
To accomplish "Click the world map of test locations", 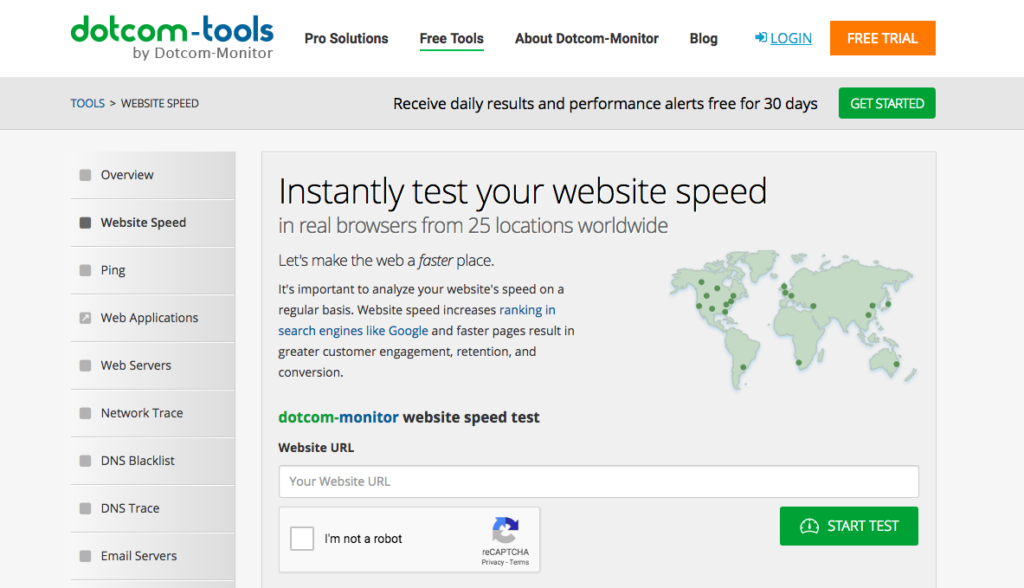I will pyautogui.click(x=793, y=320).
